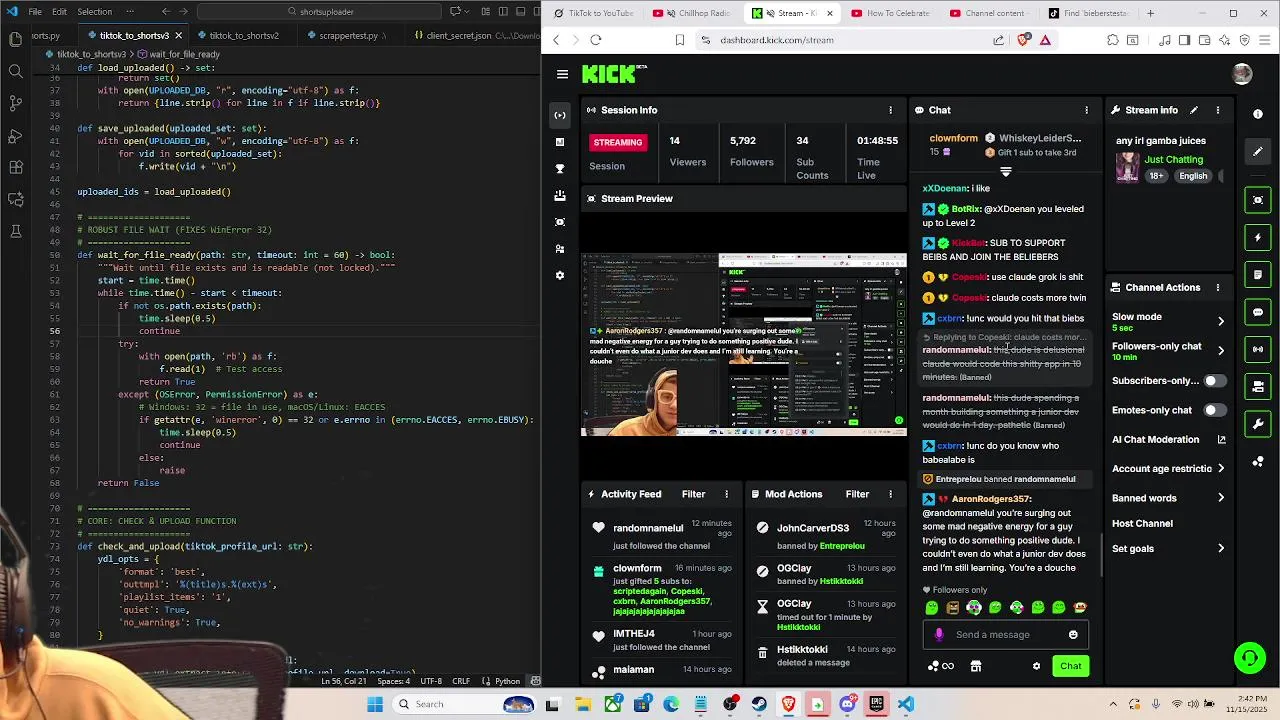Viewport: 1280px width, 720px height.
Task: Expand Set goals option
Action: tap(1220, 549)
